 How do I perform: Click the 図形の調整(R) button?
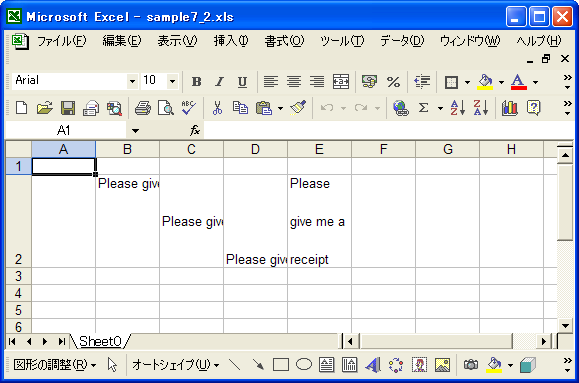(x=55, y=365)
